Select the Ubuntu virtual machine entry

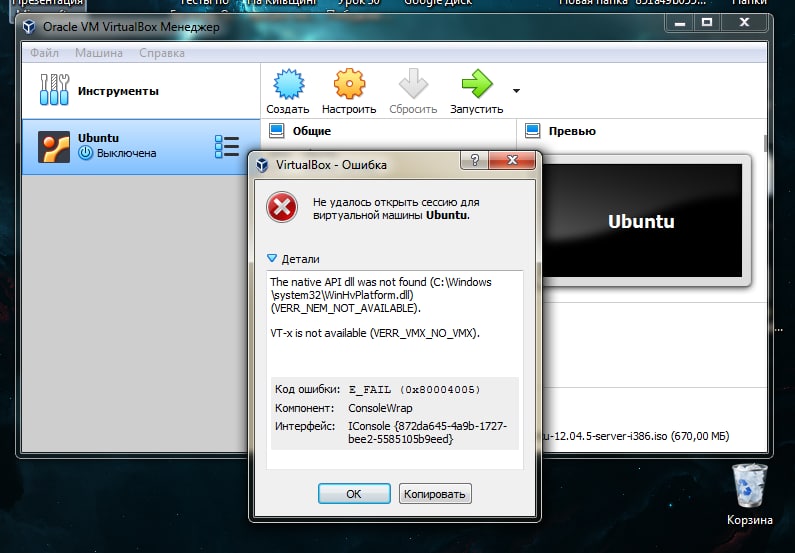(141, 147)
